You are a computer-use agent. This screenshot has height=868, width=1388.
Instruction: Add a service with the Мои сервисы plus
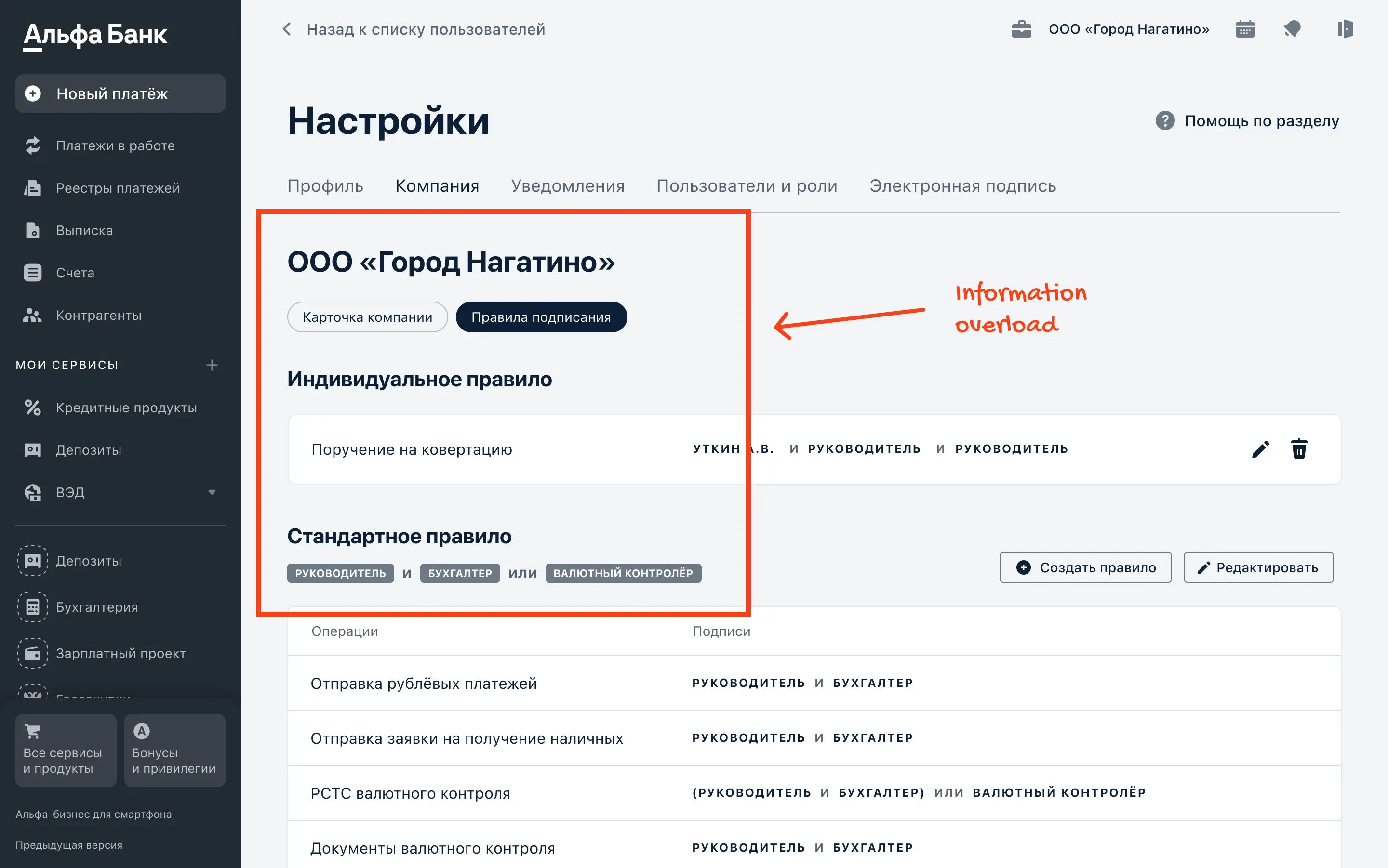click(x=212, y=365)
